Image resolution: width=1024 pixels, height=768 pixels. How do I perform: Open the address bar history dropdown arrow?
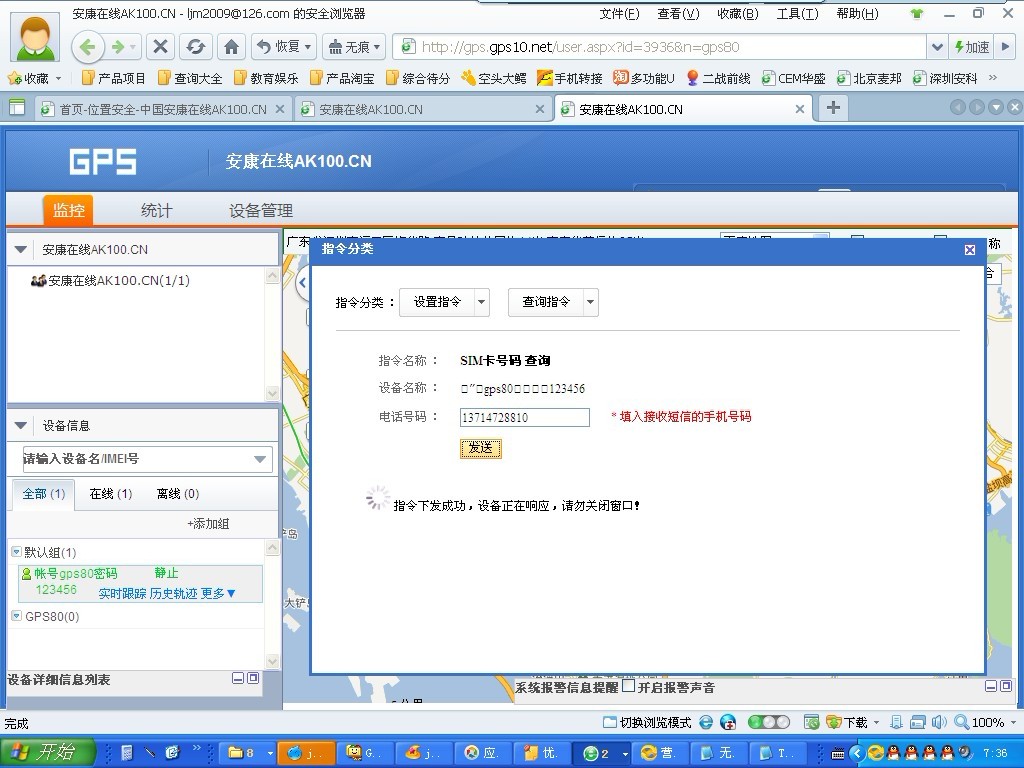[x=936, y=47]
